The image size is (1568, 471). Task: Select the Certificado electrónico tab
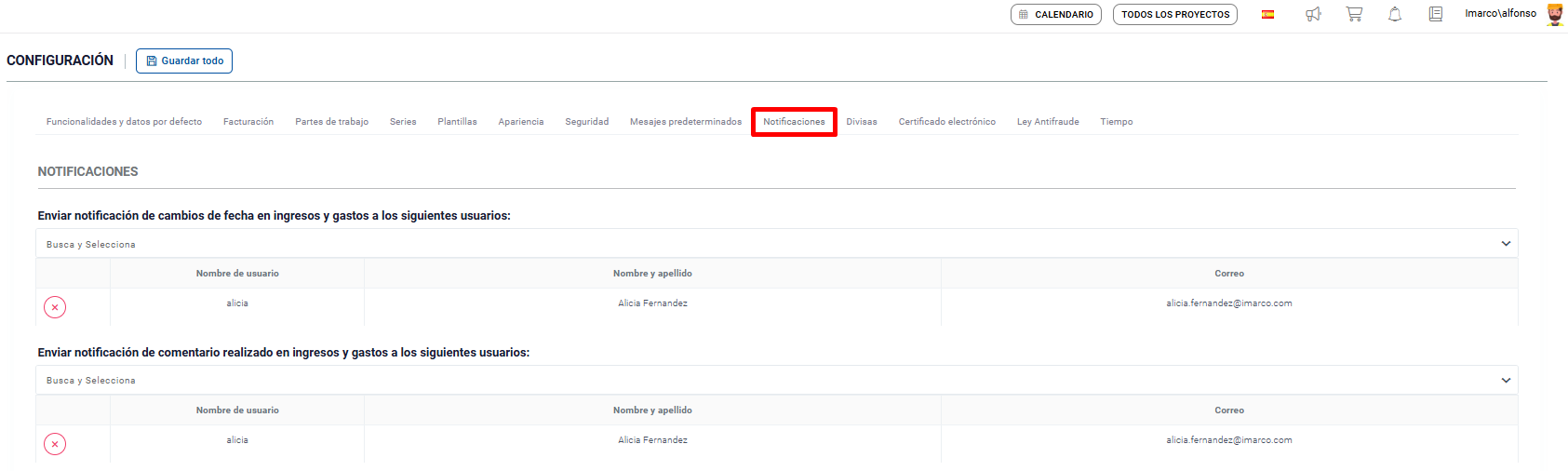(x=946, y=122)
